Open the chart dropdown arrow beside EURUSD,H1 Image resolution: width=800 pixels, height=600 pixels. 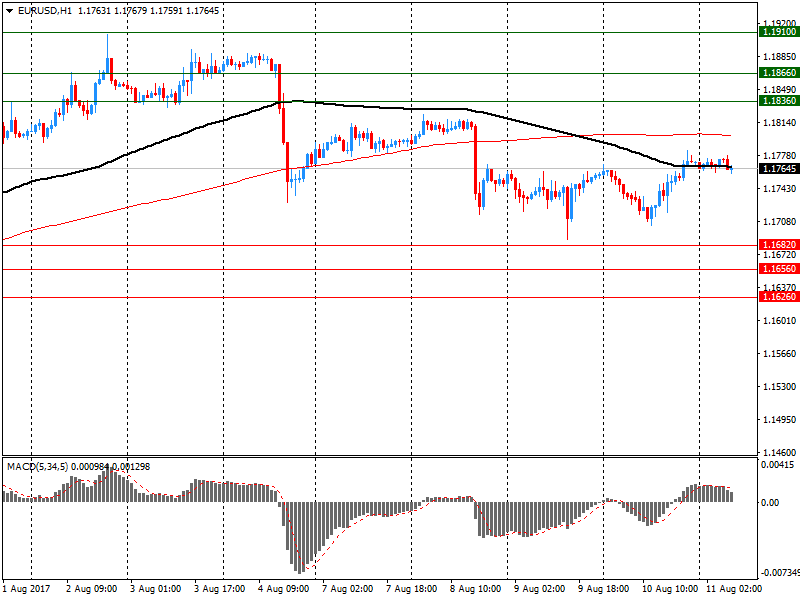[x=9, y=11]
